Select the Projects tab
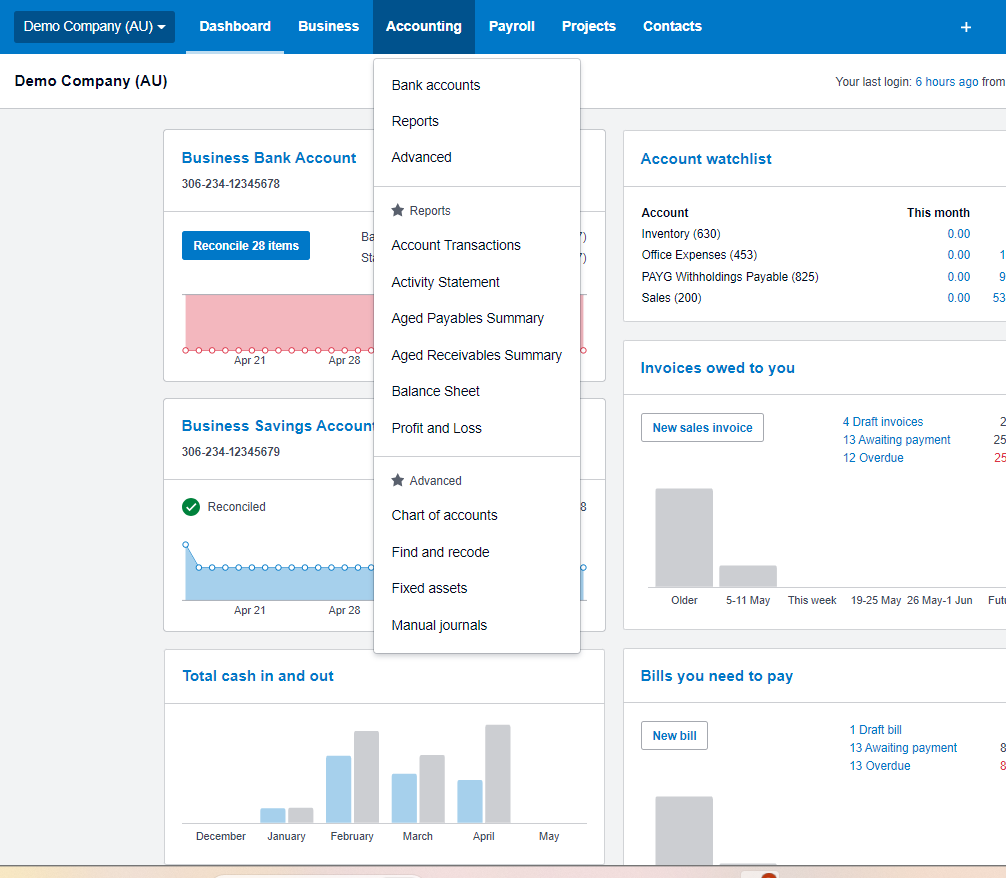 588,27
